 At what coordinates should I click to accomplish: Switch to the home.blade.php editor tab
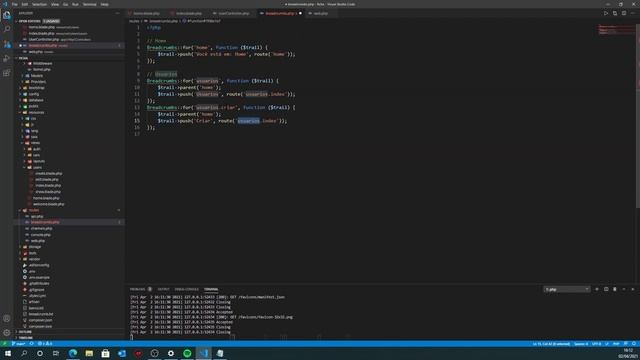click(146, 13)
